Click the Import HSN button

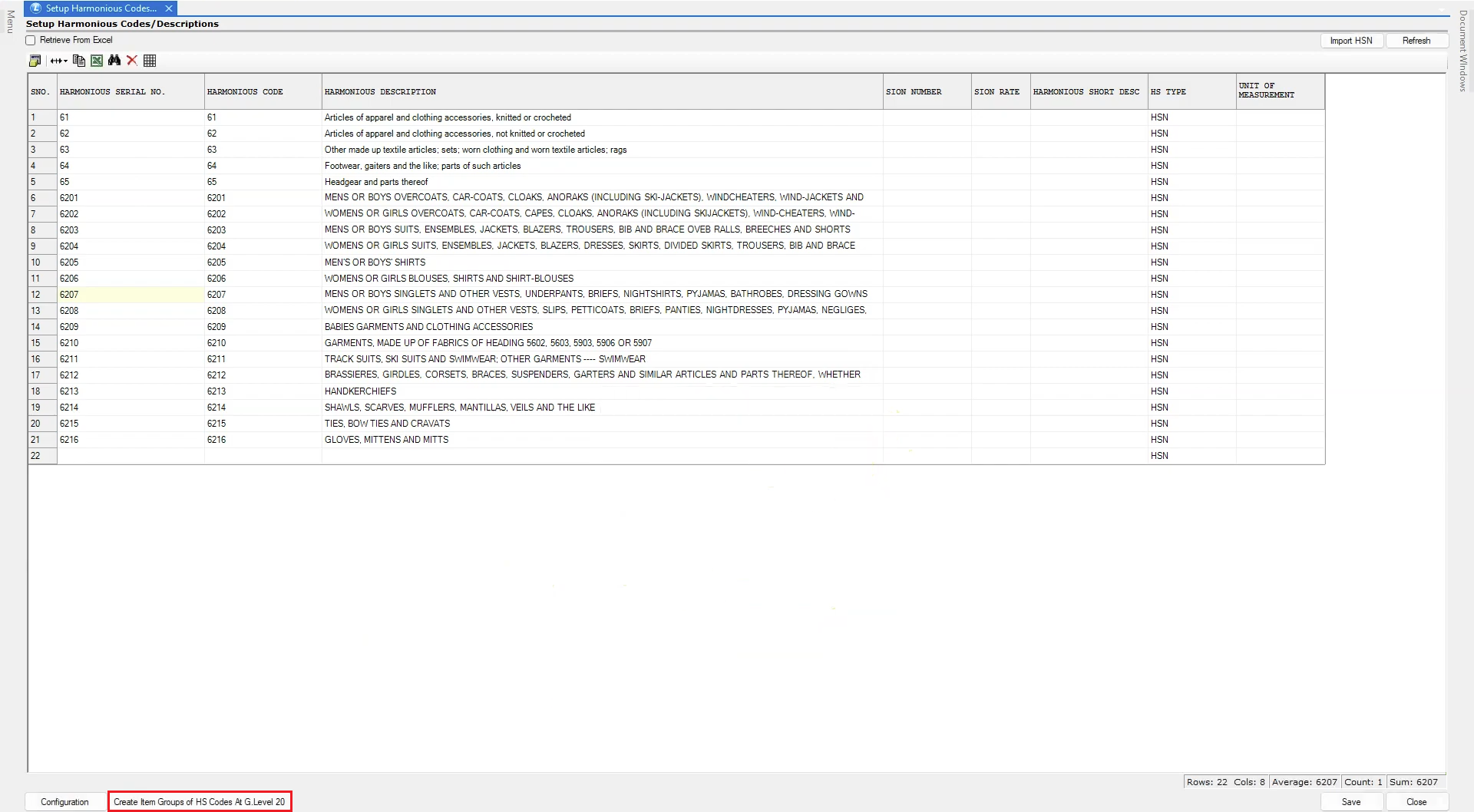(x=1350, y=41)
